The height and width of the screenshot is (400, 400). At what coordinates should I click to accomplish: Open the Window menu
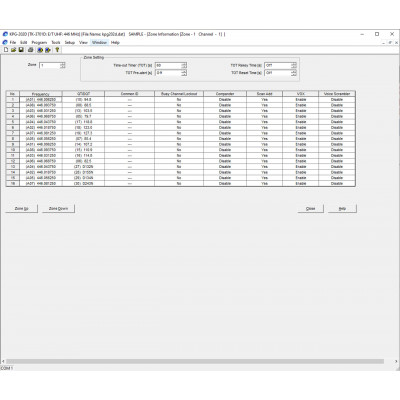(99, 43)
